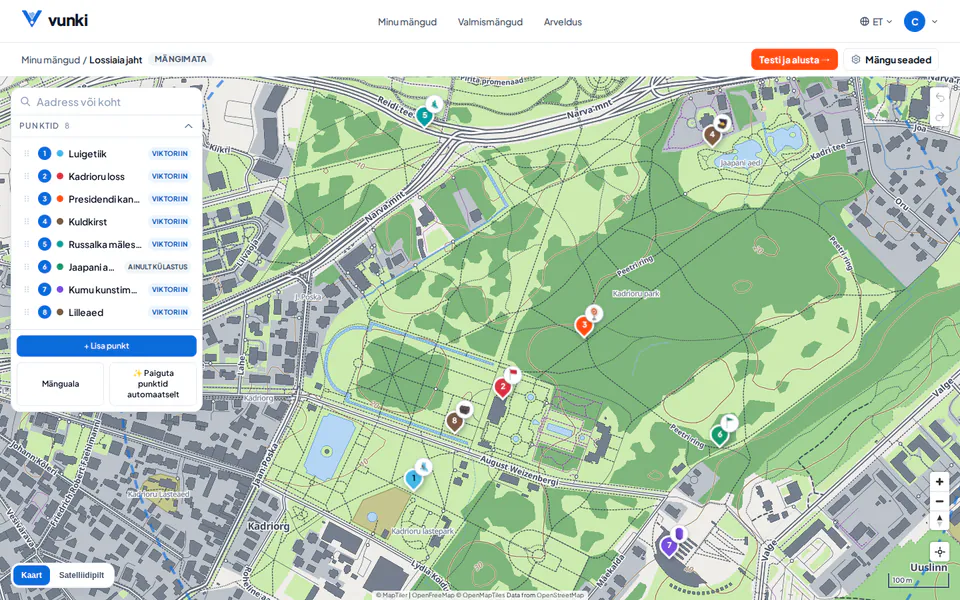Image resolution: width=960 pixels, height=600 pixels.
Task: Click the drag handle for Kuldkirst row
Action: click(26, 222)
